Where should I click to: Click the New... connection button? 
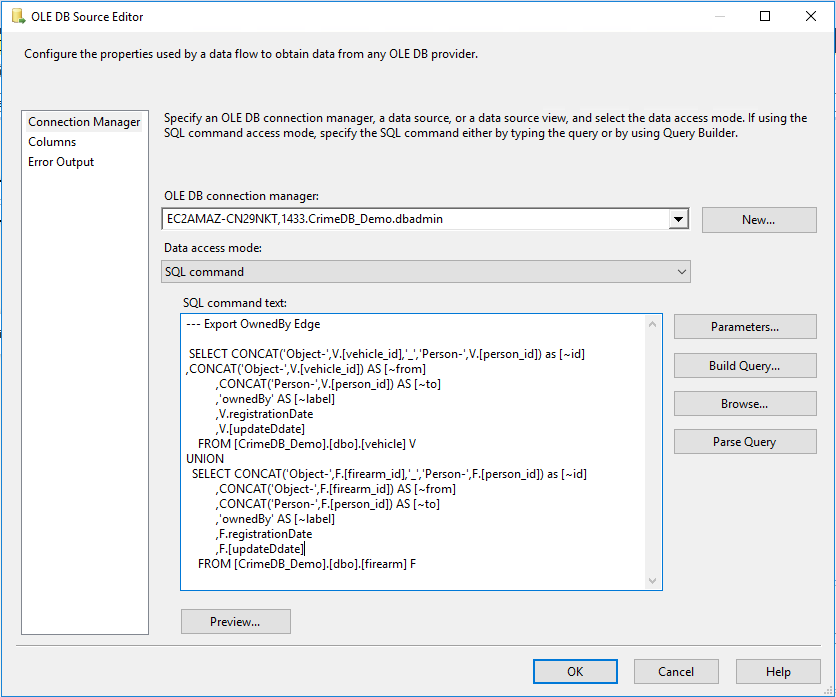(x=758, y=220)
